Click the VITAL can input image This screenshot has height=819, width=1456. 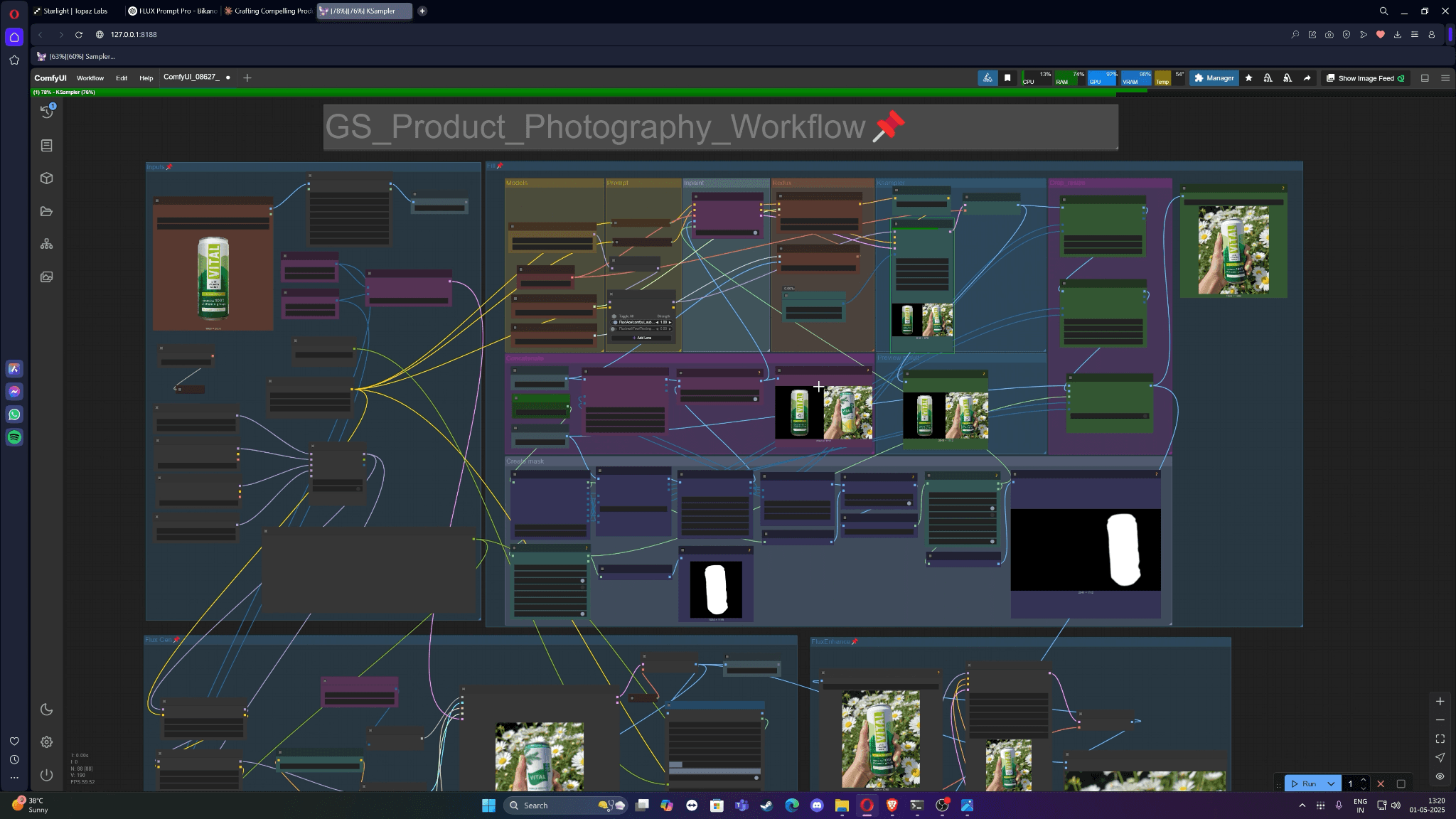[x=213, y=277]
